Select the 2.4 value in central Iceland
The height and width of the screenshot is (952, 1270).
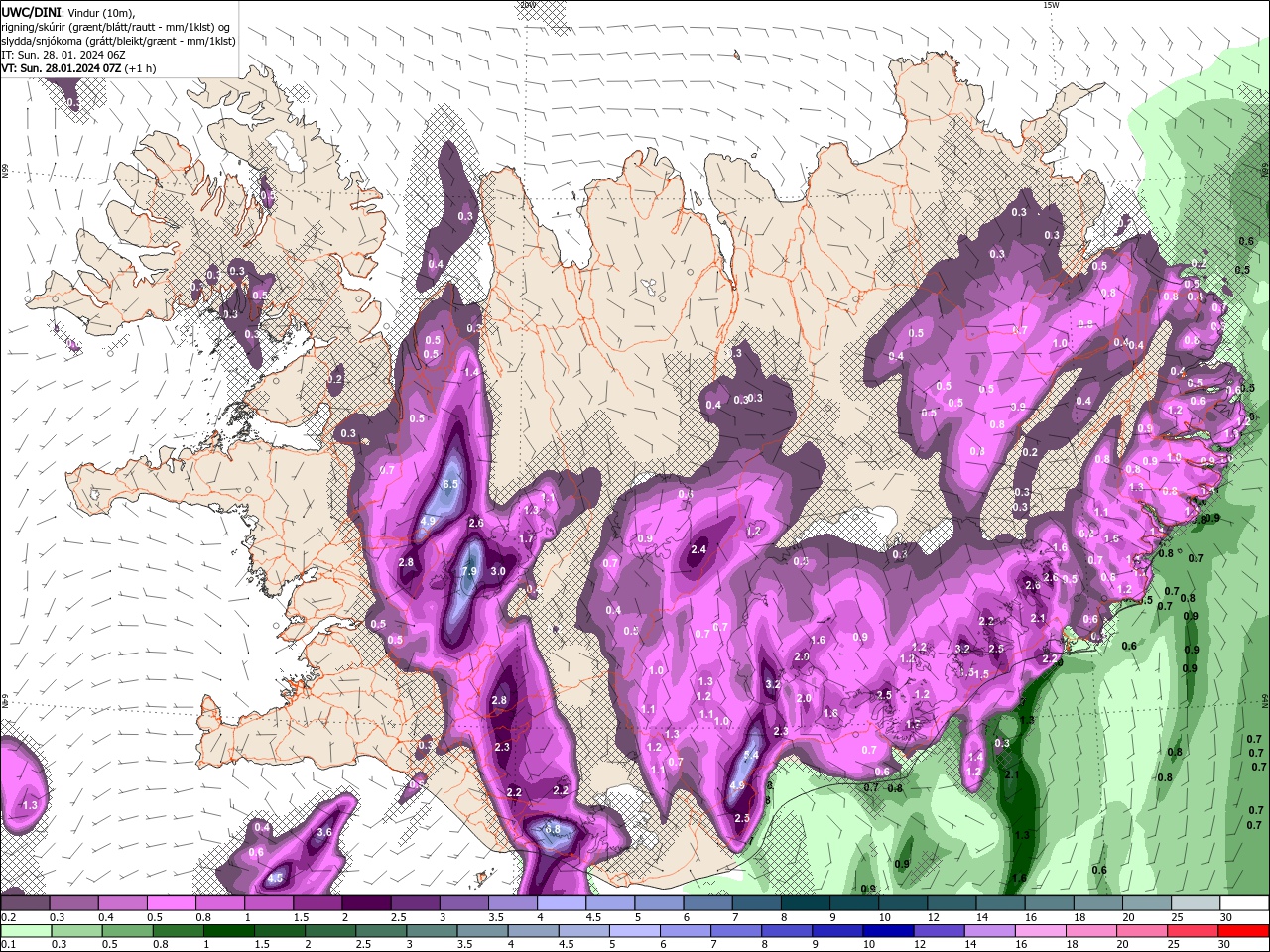[698, 549]
